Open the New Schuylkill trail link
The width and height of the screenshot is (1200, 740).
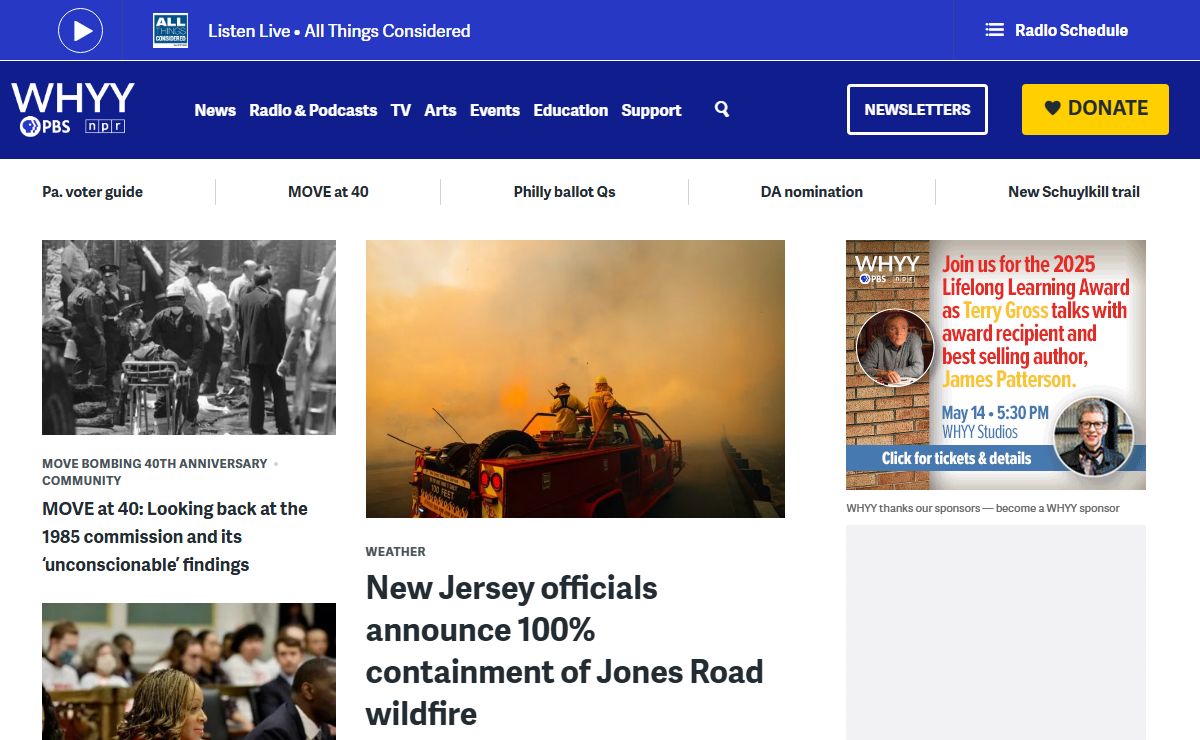tap(1074, 192)
